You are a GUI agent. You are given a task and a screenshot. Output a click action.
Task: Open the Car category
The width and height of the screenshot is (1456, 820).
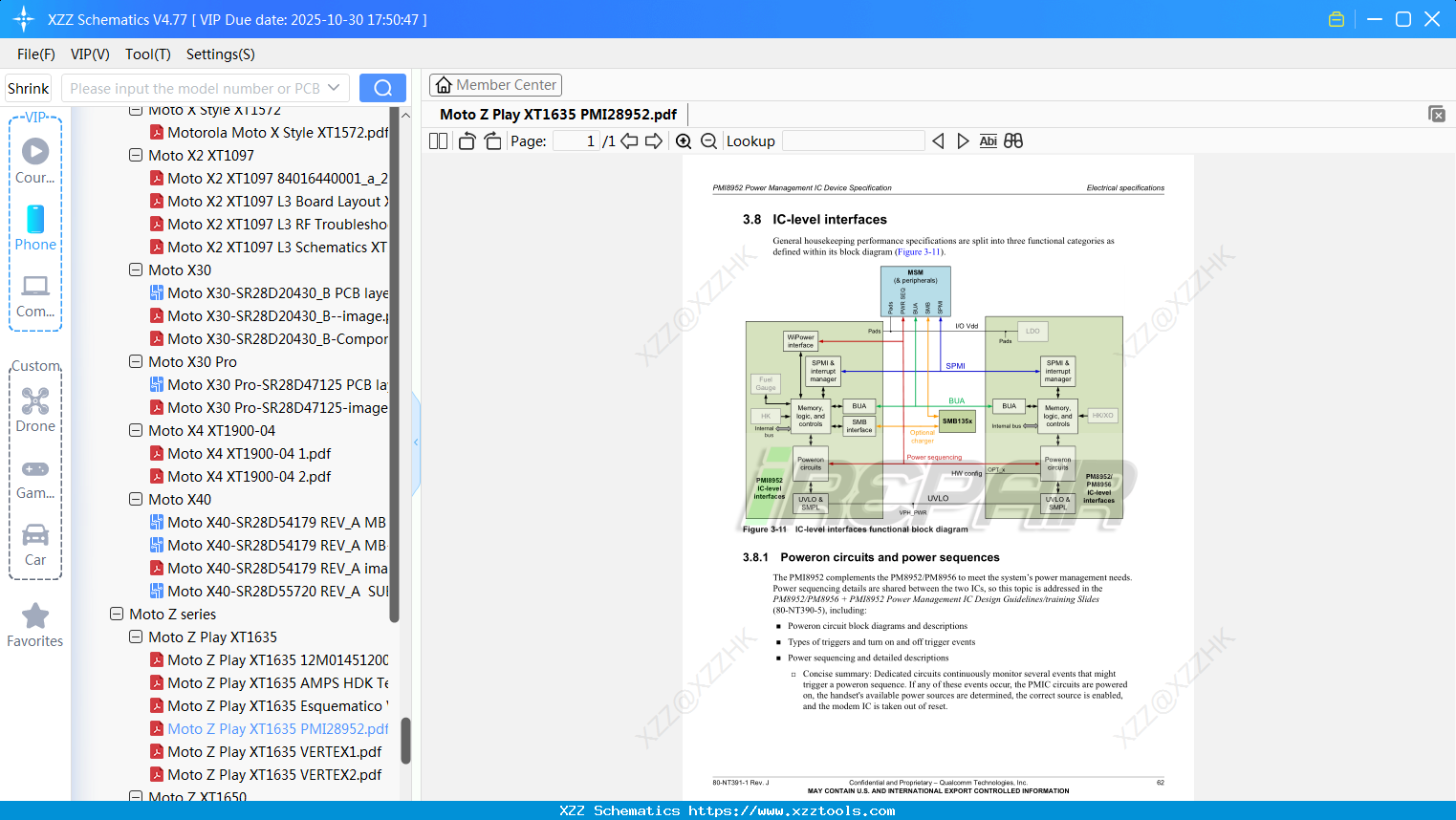pyautogui.click(x=35, y=545)
